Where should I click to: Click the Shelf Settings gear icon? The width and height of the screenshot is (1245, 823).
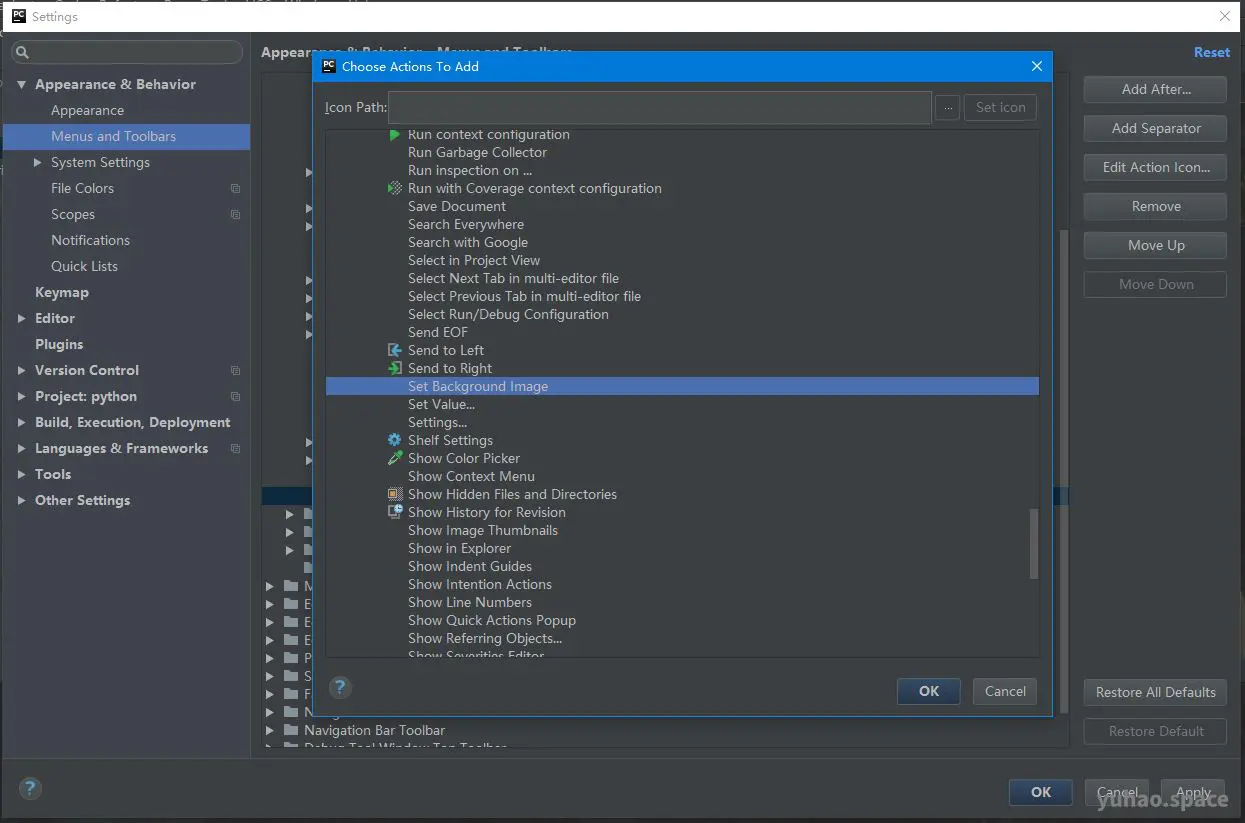pyautogui.click(x=395, y=440)
